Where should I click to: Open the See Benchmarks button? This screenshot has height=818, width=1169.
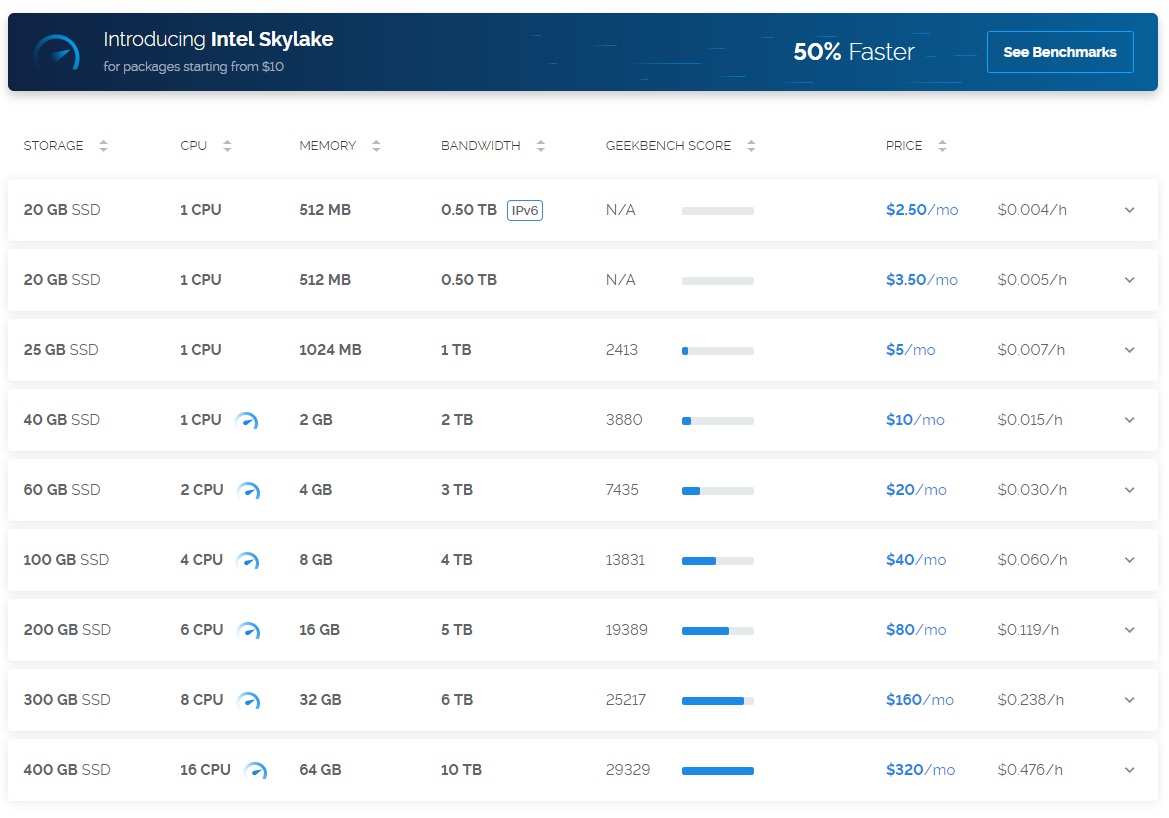[1059, 52]
